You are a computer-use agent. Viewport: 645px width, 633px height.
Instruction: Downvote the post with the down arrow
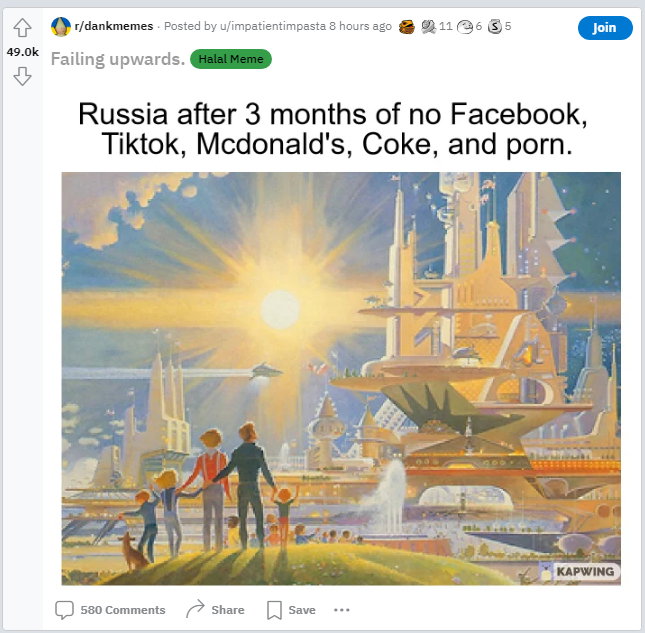pyautogui.click(x=22, y=77)
